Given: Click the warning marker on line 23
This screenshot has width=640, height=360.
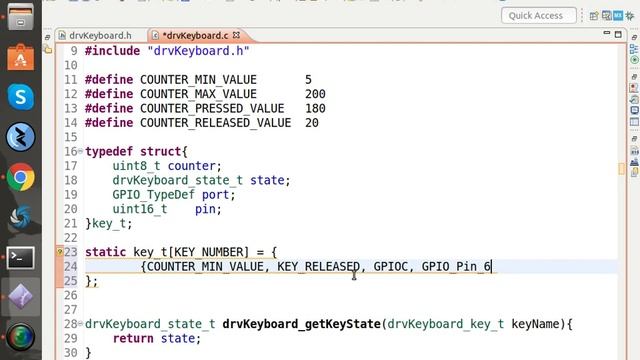Looking at the screenshot, I should point(60,252).
